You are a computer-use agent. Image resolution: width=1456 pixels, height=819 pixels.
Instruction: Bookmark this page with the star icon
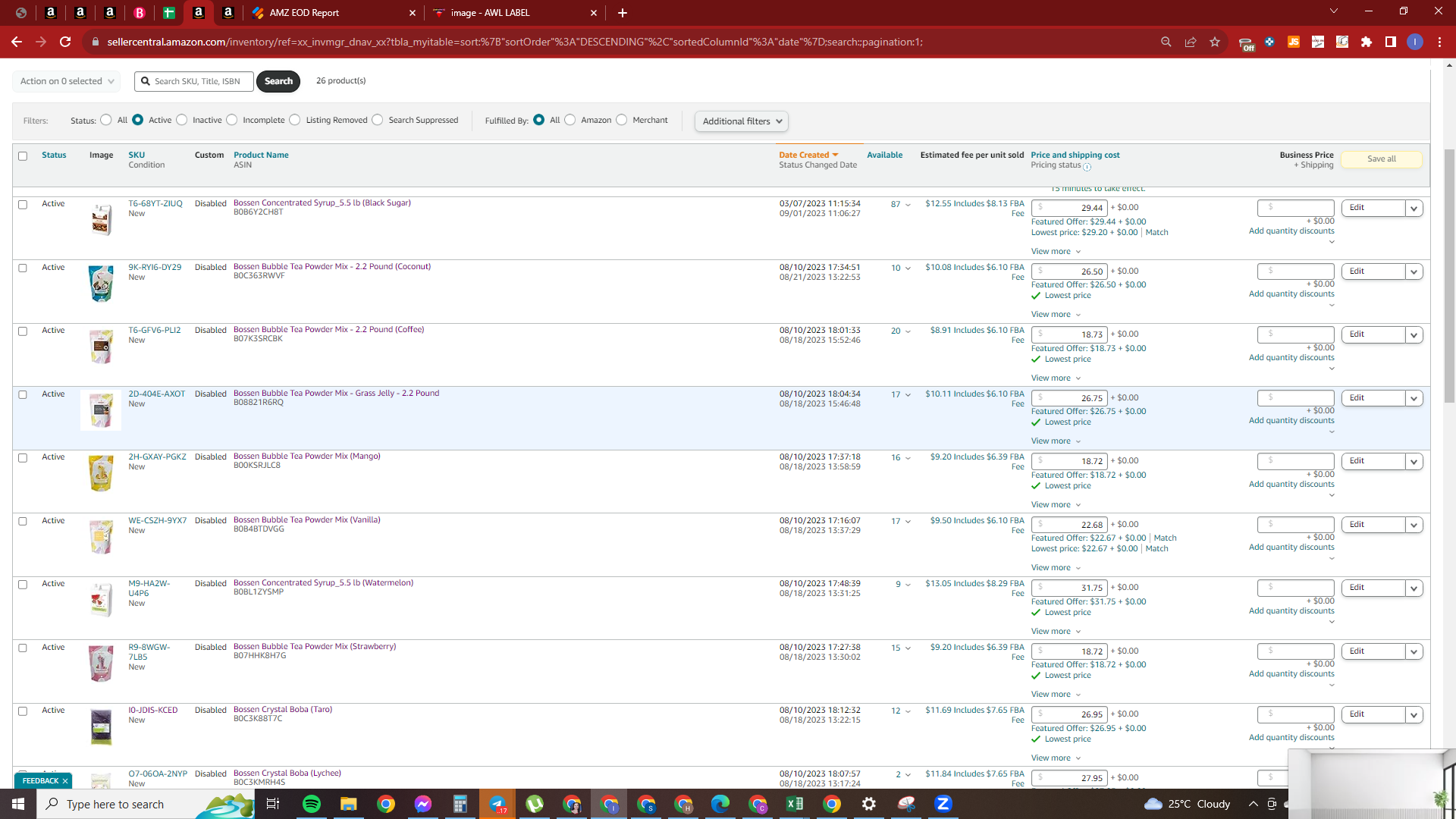coord(1215,42)
